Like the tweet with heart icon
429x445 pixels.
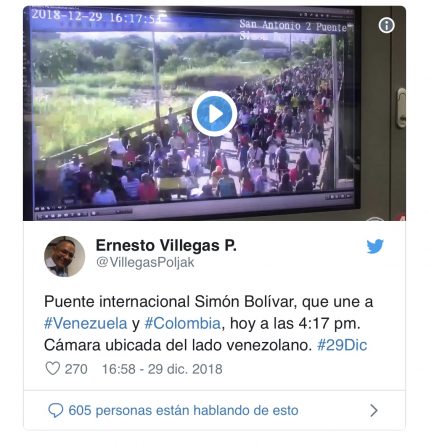click(52, 369)
